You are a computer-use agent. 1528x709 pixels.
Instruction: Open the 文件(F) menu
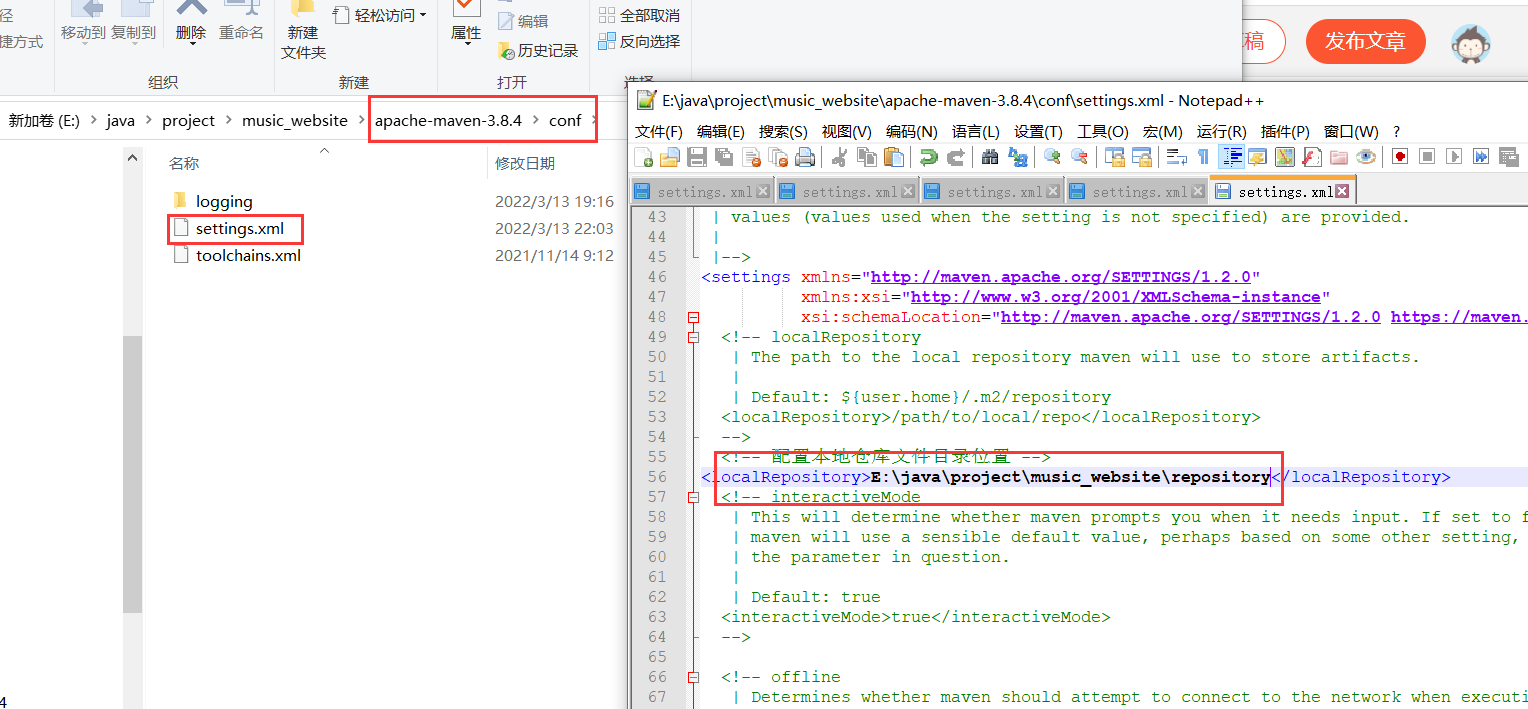click(x=659, y=131)
